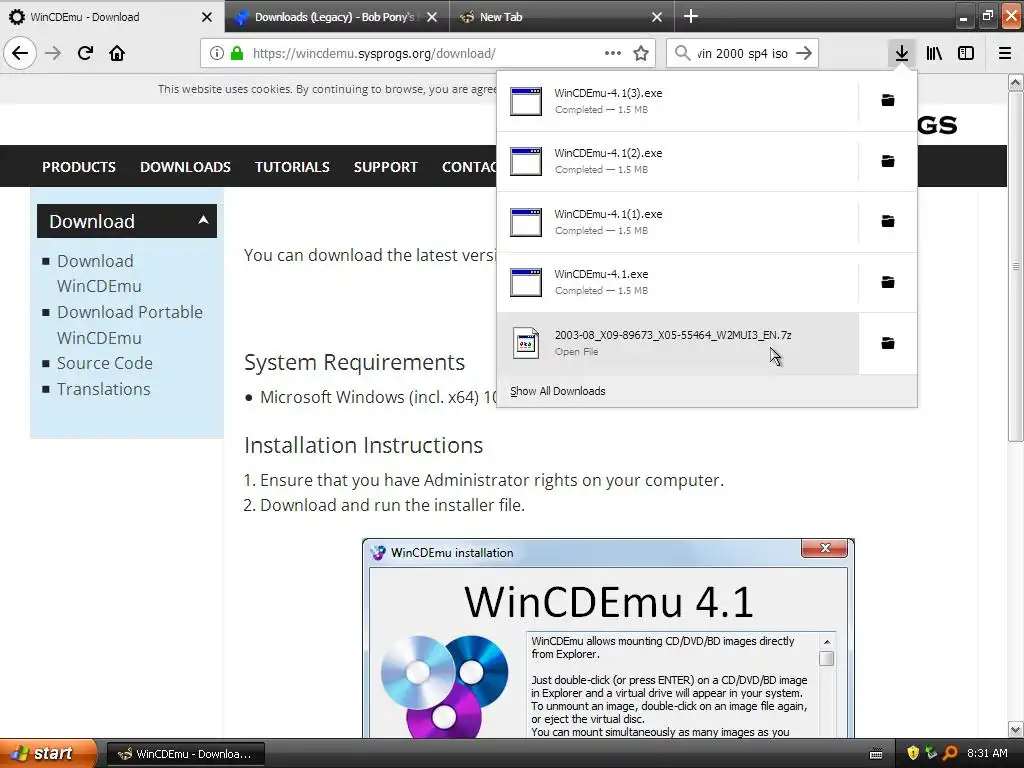Click the orange magnifier tray icon
Screen dimensions: 1024x768
pyautogui.click(x=950, y=754)
